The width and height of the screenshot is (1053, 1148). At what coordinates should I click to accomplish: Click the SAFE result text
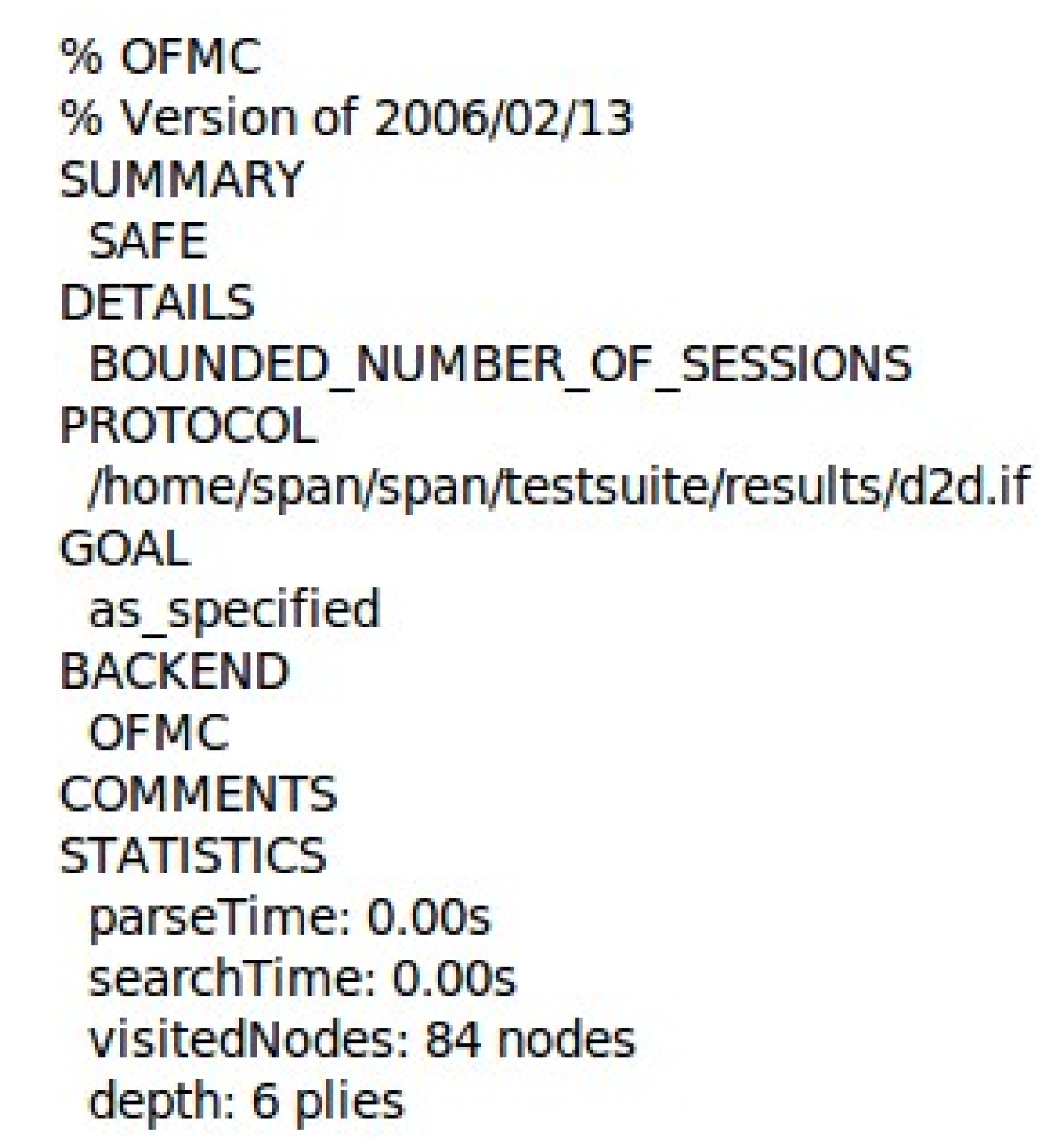[148, 241]
